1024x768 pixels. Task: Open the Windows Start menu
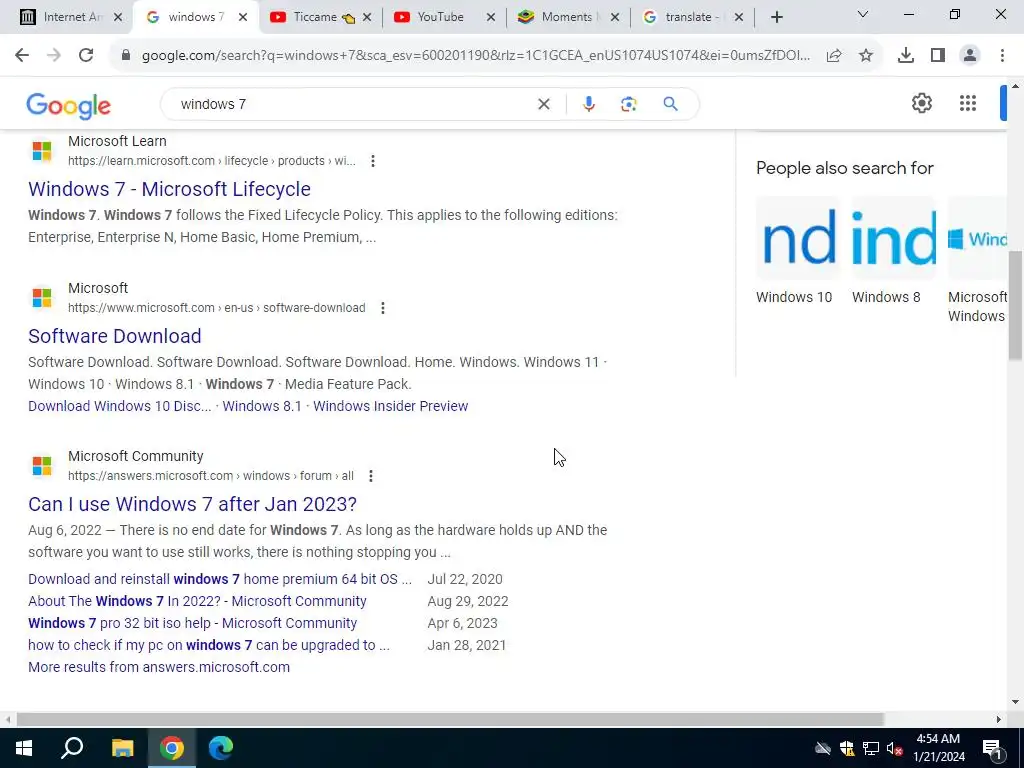click(x=24, y=748)
